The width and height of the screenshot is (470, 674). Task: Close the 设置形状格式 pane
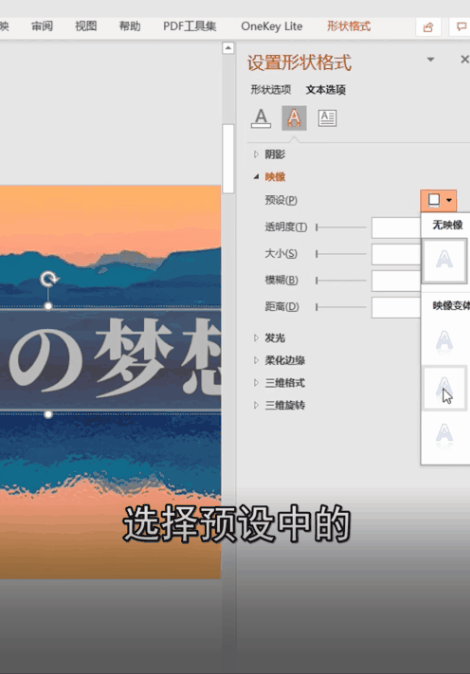(x=464, y=59)
